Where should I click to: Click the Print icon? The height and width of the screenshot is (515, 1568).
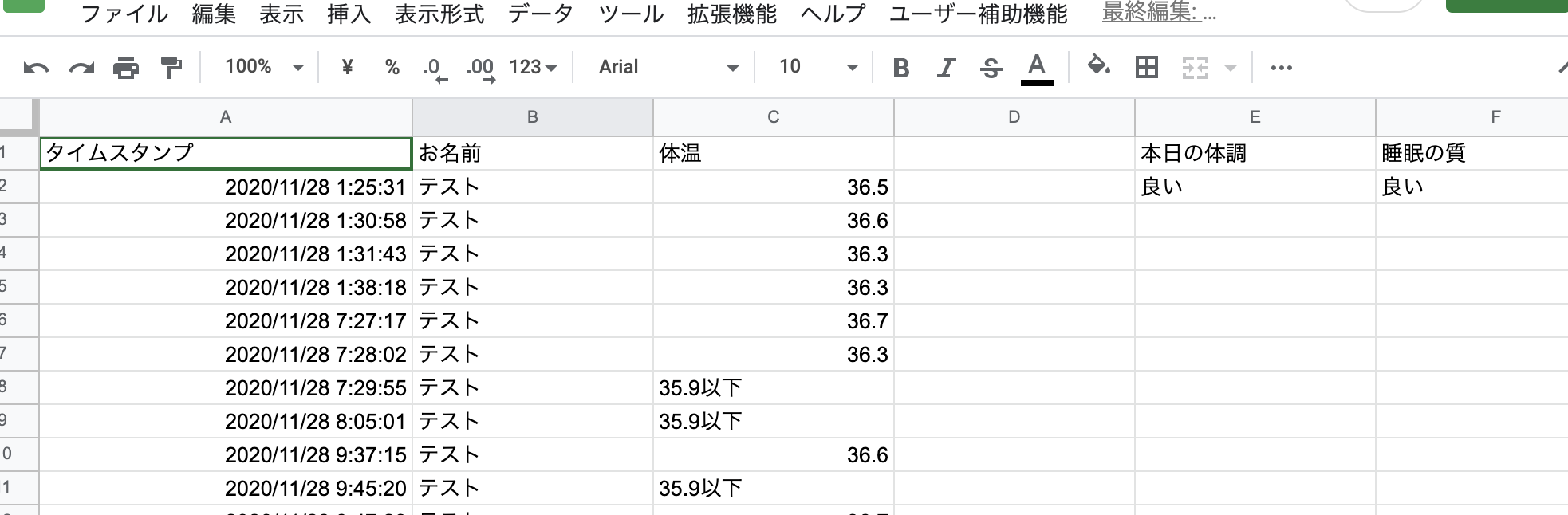[126, 68]
